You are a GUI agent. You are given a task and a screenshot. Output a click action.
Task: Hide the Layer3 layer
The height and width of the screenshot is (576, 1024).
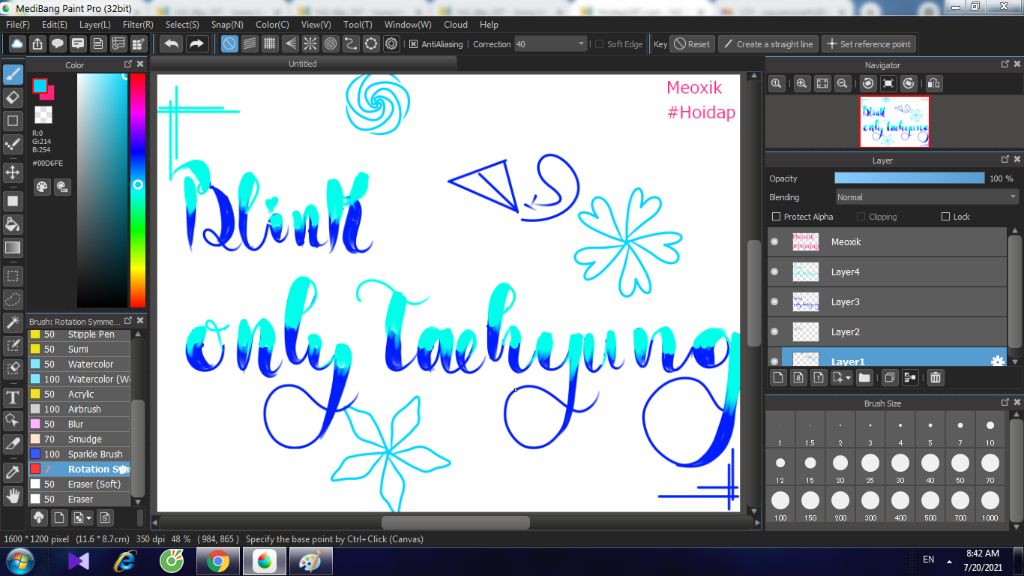[775, 302]
